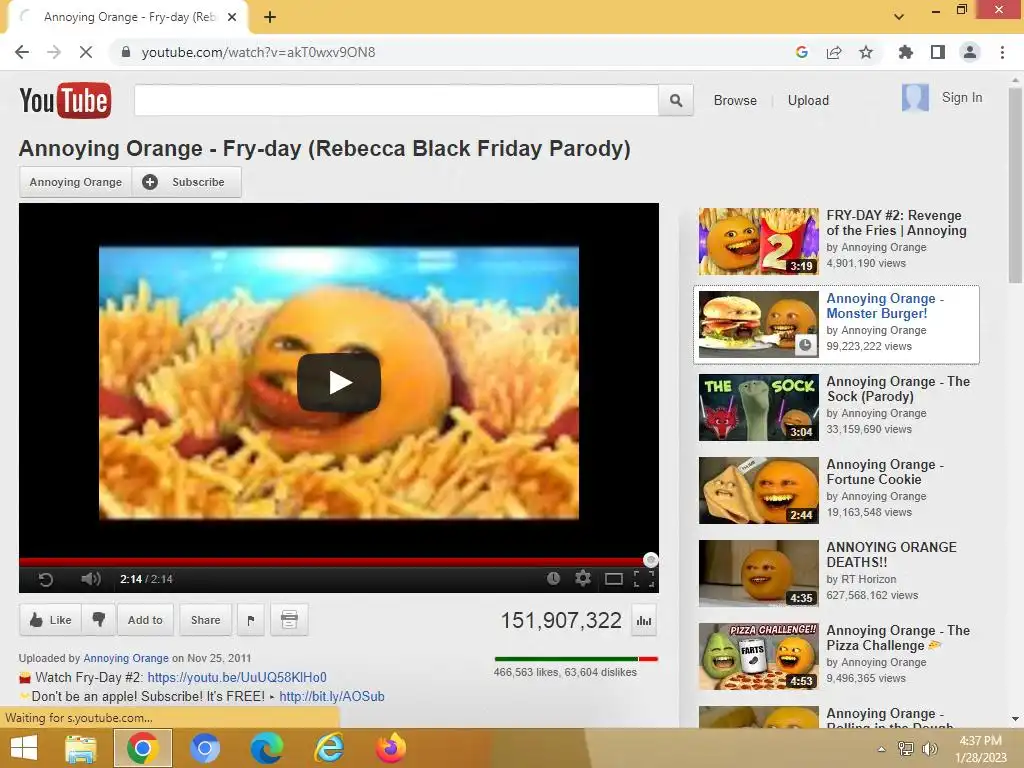Show video statistics chart icon
The height and width of the screenshot is (768, 1024).
point(644,620)
